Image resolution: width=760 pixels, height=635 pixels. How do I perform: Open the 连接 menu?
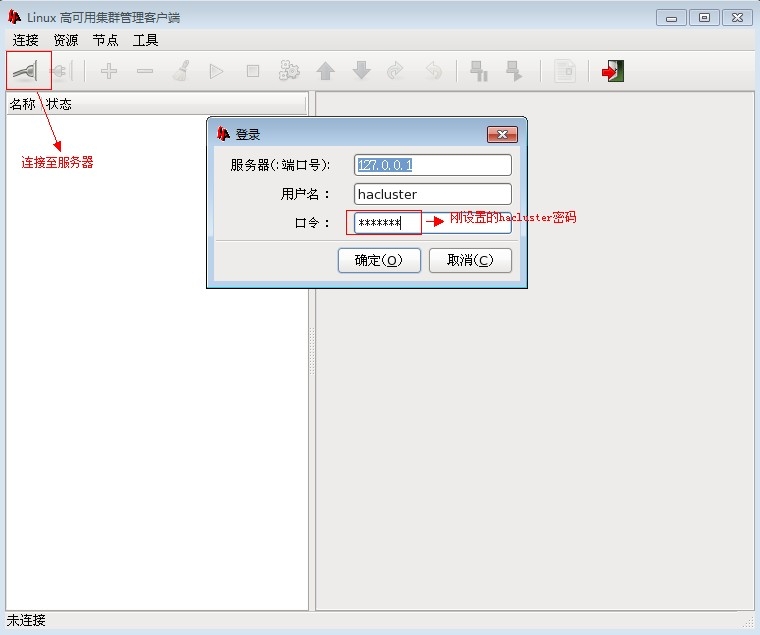25,40
